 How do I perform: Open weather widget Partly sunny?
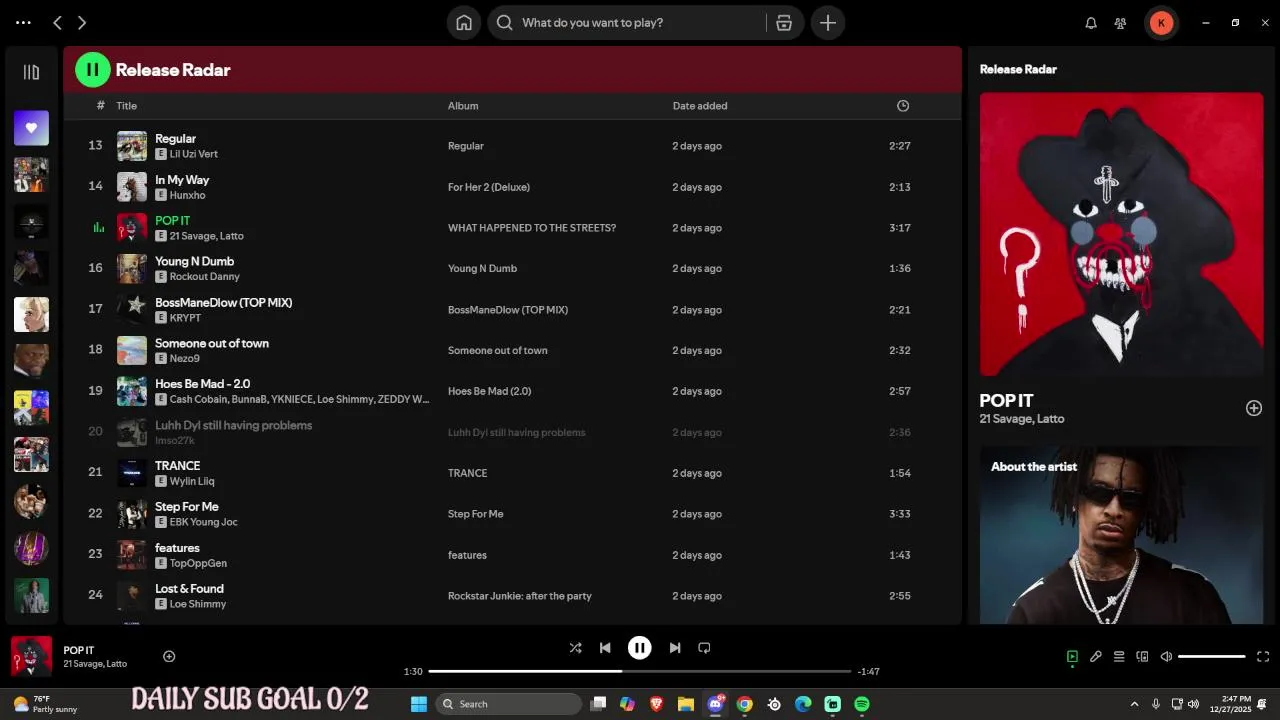pyautogui.click(x=45, y=704)
